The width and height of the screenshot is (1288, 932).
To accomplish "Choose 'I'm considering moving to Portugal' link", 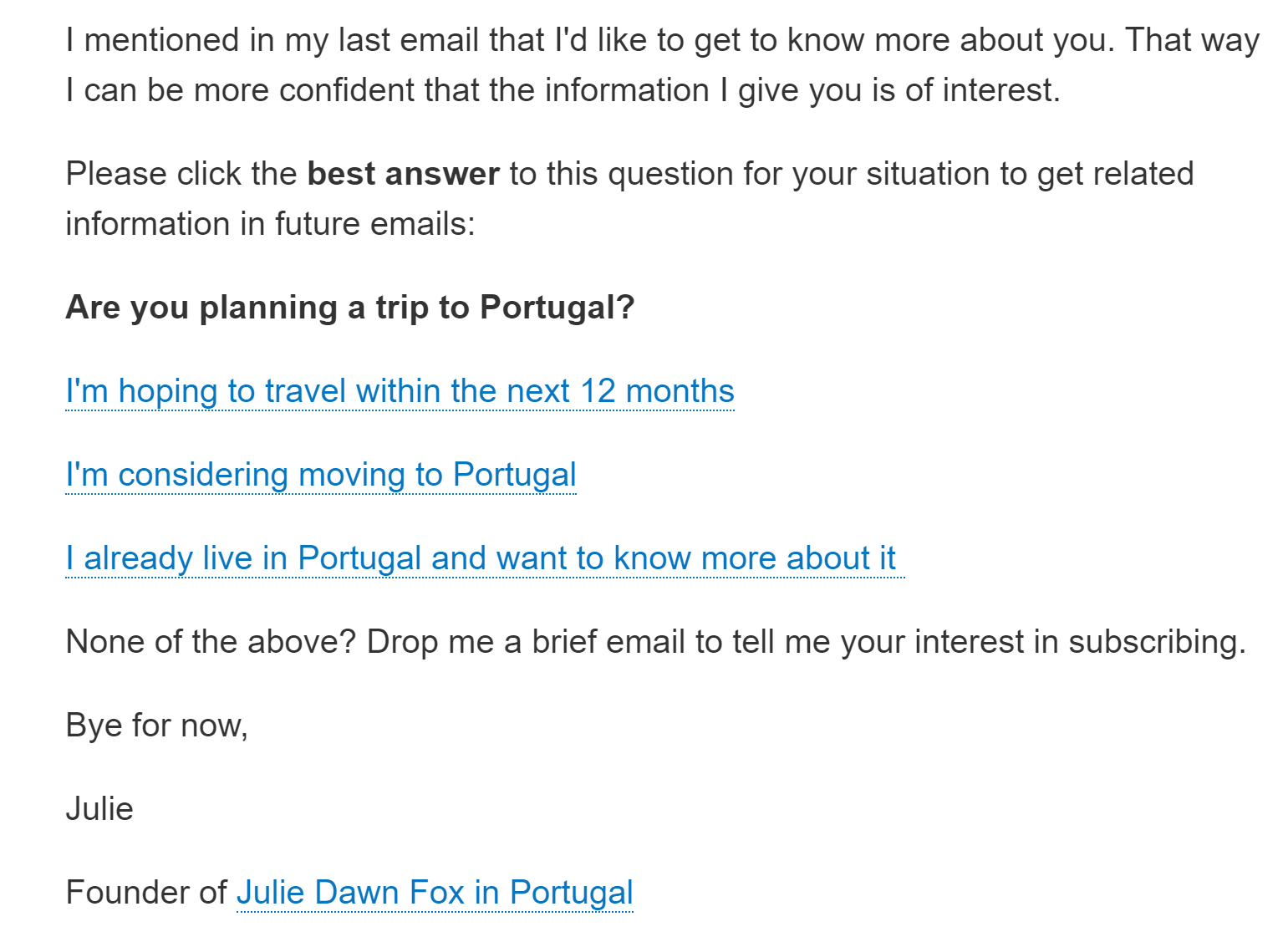I will pos(321,475).
